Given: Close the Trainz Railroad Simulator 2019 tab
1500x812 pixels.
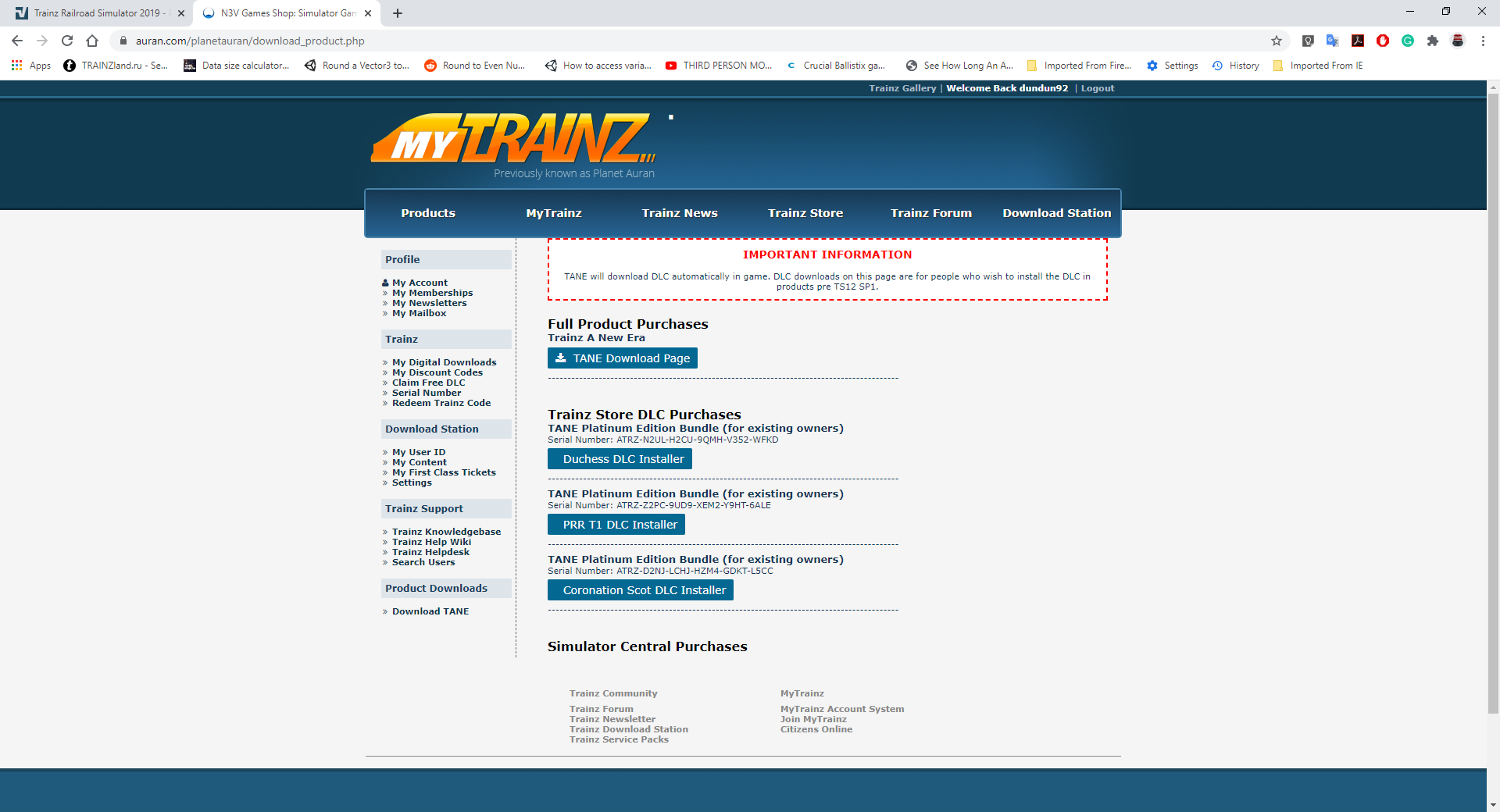Looking at the screenshot, I should point(181,13).
